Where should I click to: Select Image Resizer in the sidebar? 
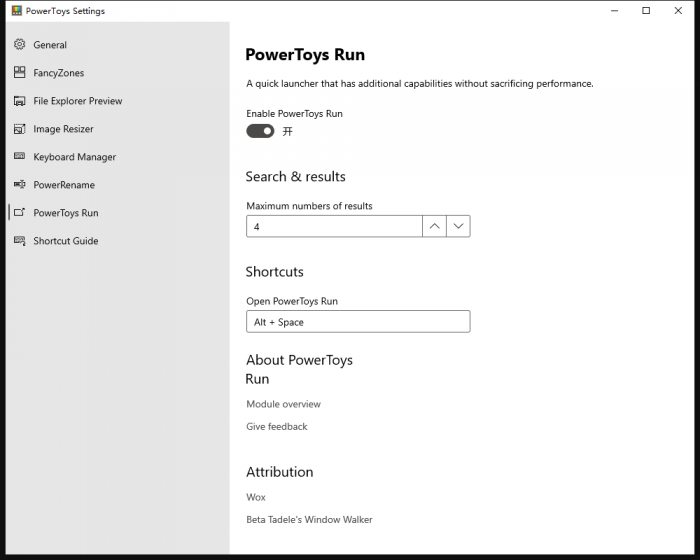pos(118,129)
